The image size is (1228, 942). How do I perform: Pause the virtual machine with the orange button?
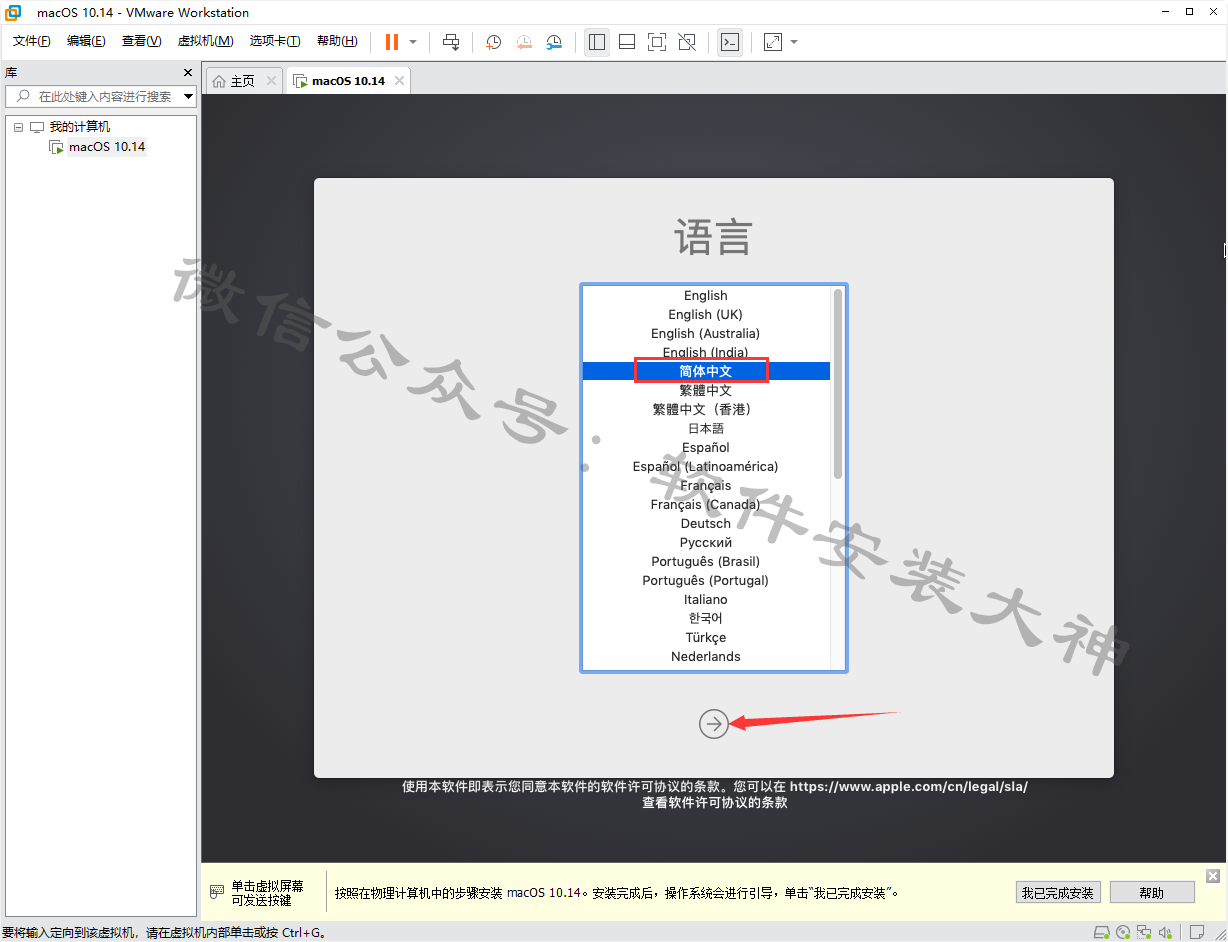pyautogui.click(x=392, y=42)
